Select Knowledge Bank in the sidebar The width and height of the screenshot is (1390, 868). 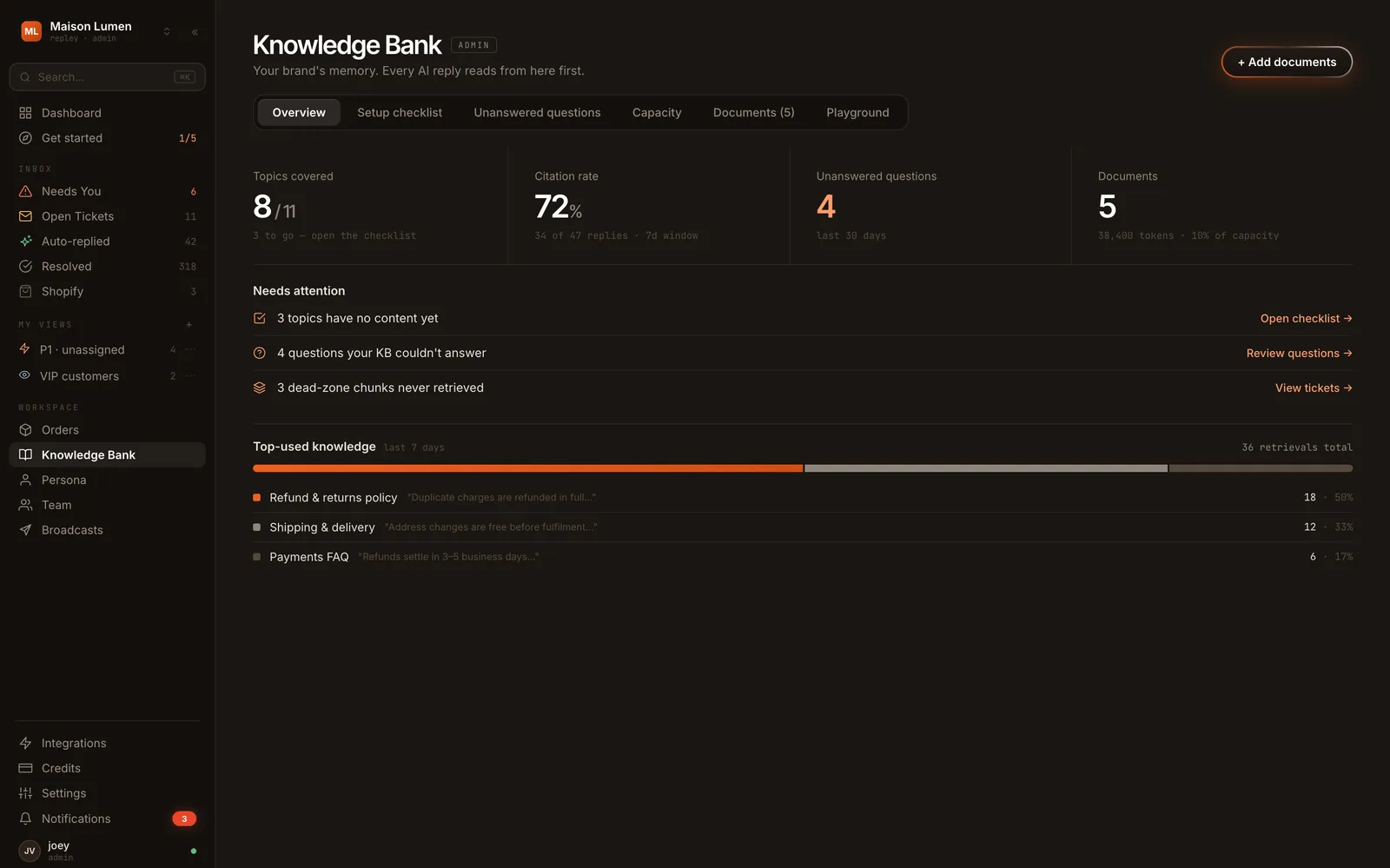tap(108, 455)
